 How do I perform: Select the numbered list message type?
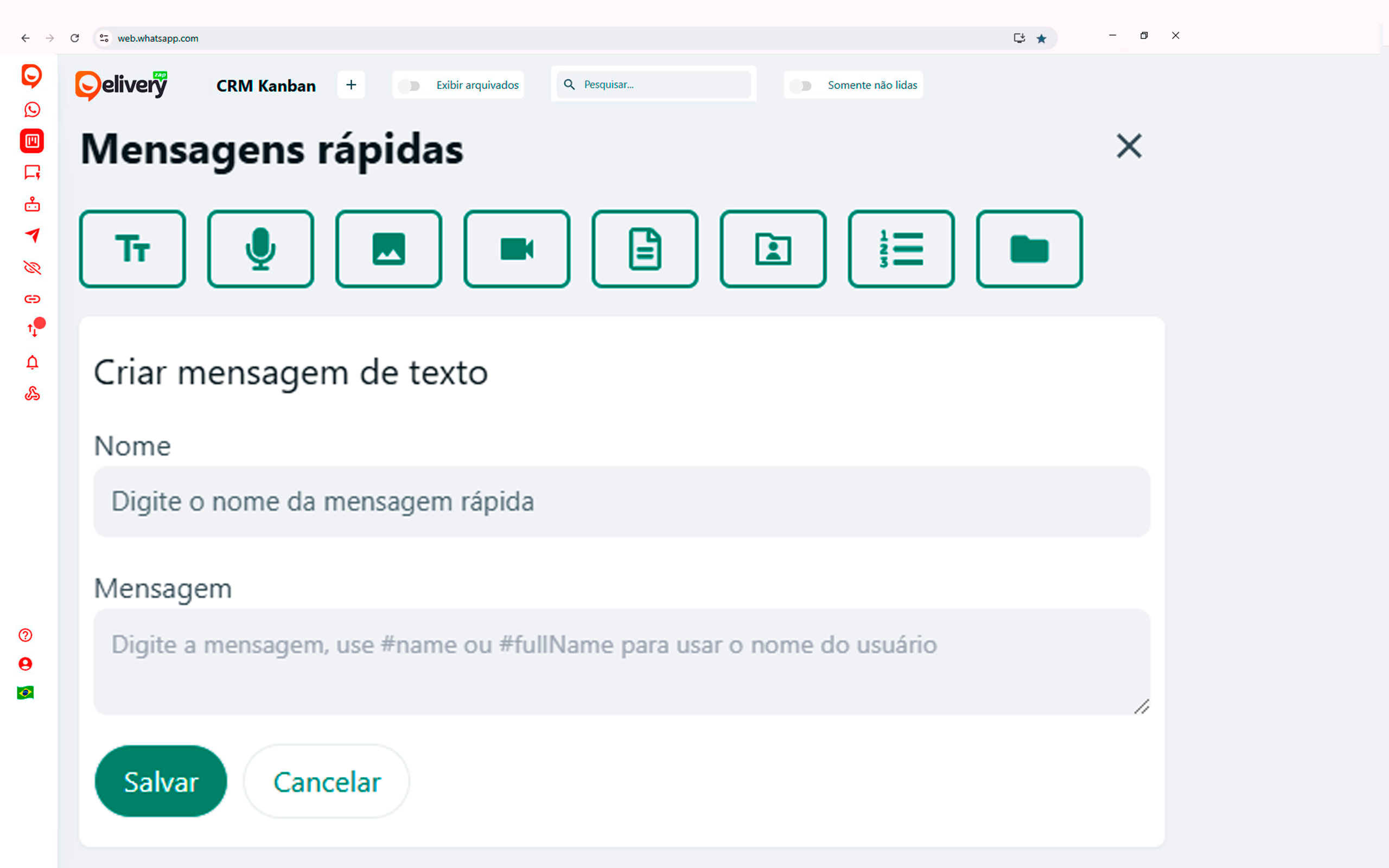click(x=901, y=248)
